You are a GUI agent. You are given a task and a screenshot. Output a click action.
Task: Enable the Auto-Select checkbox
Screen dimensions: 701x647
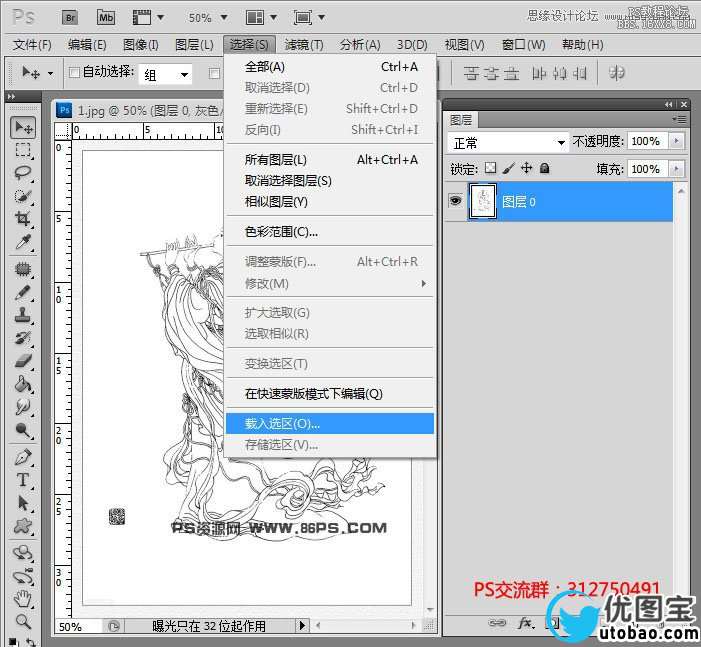coord(74,72)
